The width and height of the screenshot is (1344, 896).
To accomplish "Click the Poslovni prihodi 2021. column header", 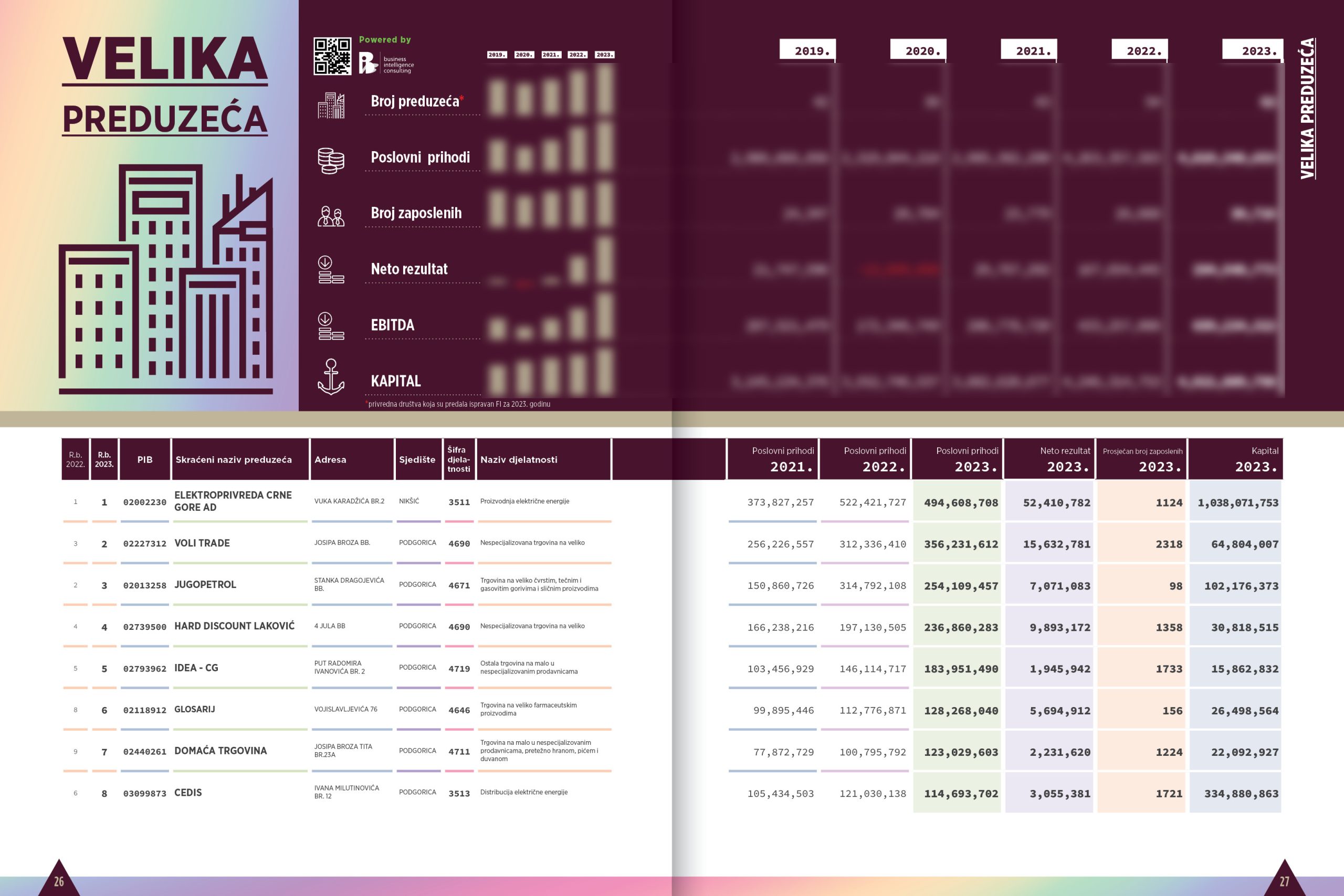I will [x=773, y=459].
